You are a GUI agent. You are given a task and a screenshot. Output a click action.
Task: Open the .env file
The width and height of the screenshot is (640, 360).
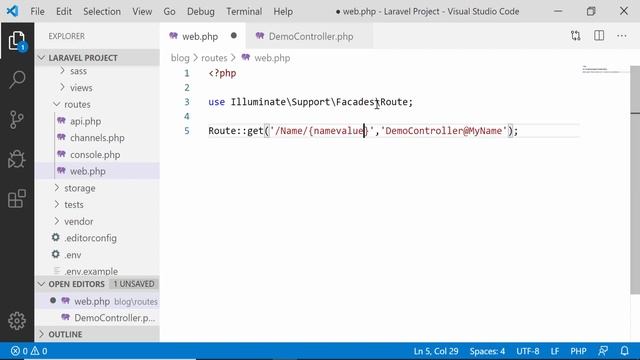(x=97, y=255)
